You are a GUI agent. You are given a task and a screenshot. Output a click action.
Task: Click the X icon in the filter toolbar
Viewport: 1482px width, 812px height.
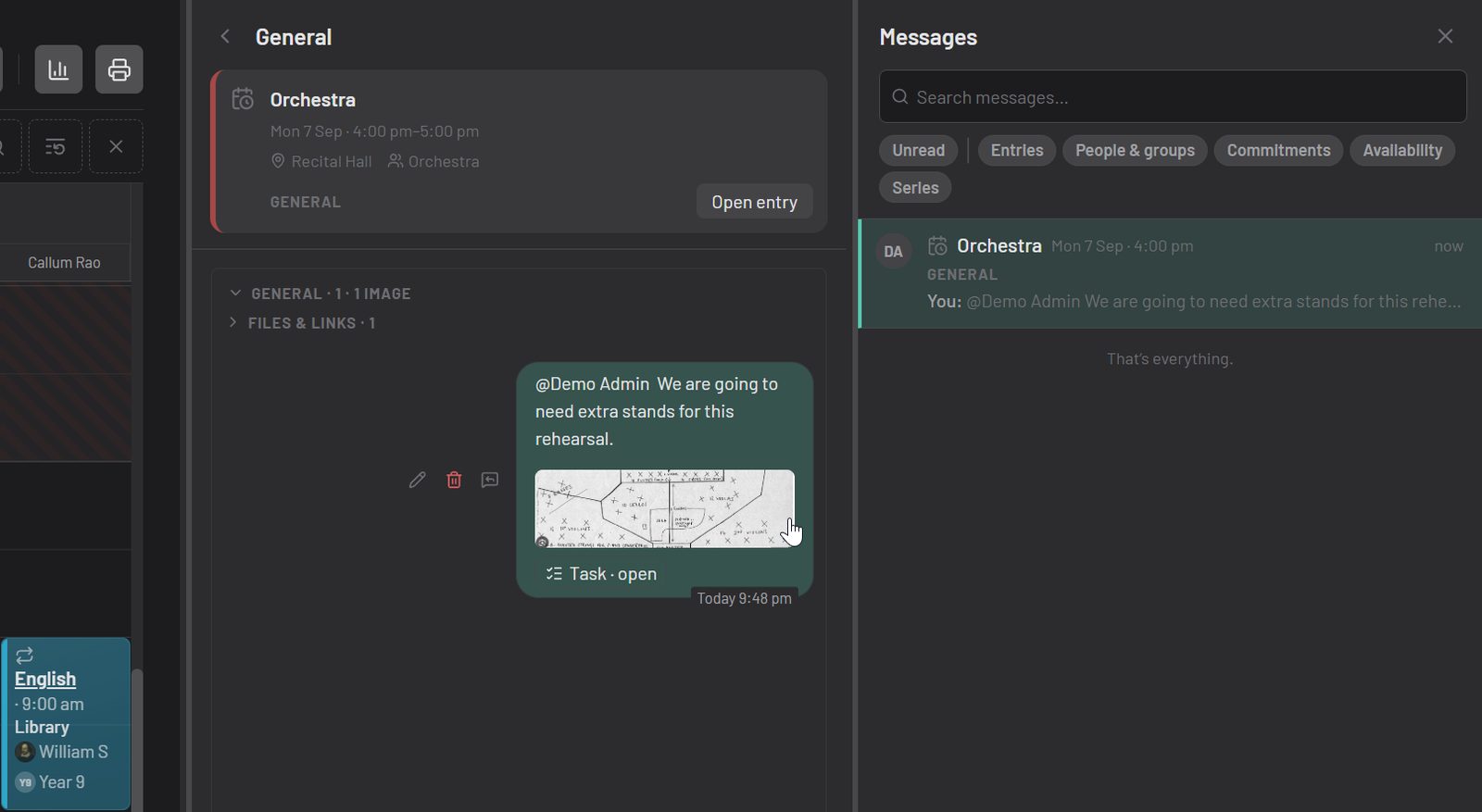click(116, 146)
